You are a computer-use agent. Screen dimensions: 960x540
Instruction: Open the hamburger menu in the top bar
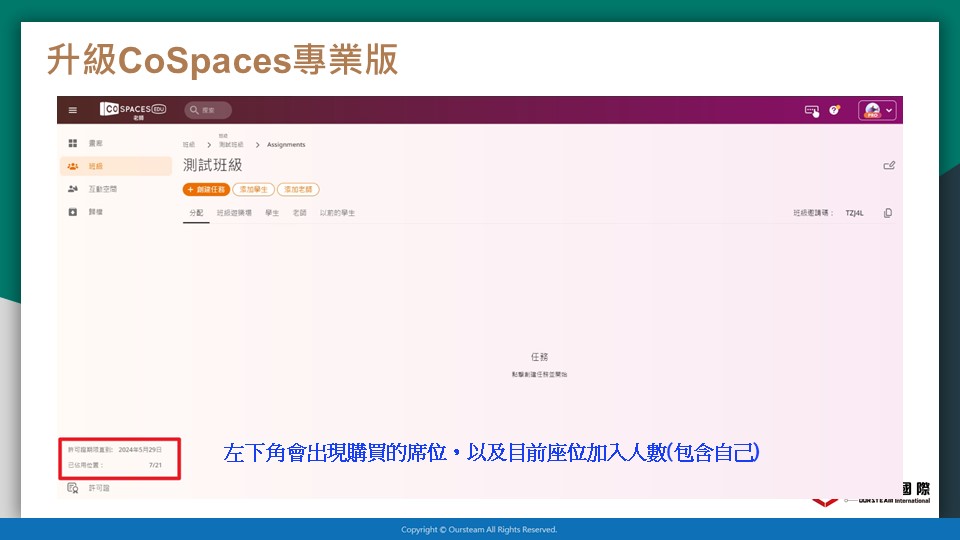[x=73, y=110]
